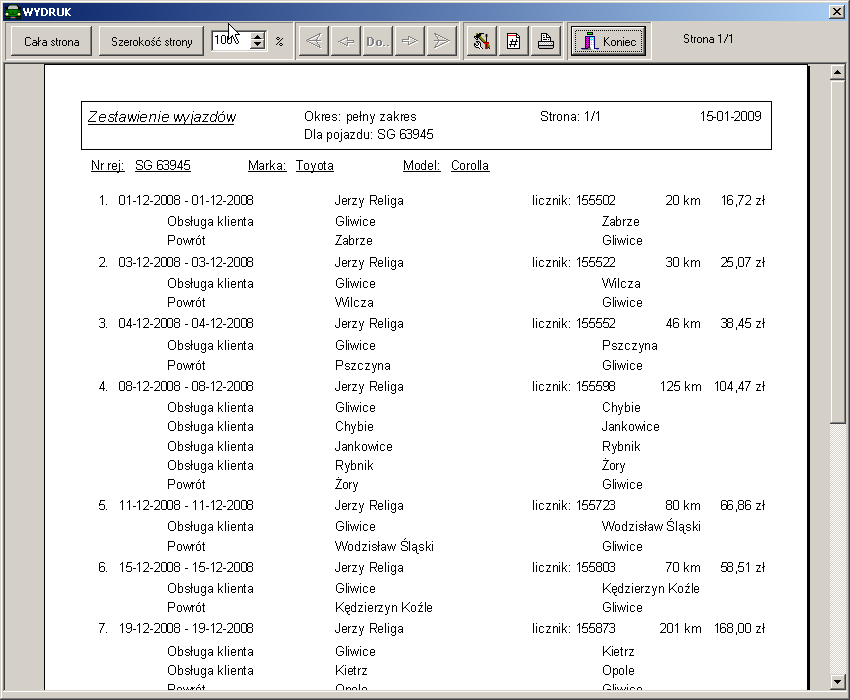Click the page numbering '#' document icon
Screen dimensions: 850x700
coord(513,41)
